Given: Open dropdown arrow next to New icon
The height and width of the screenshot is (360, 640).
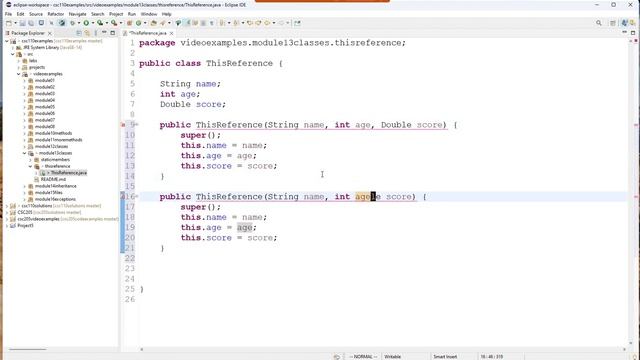Looking at the screenshot, I should pos(15,23).
